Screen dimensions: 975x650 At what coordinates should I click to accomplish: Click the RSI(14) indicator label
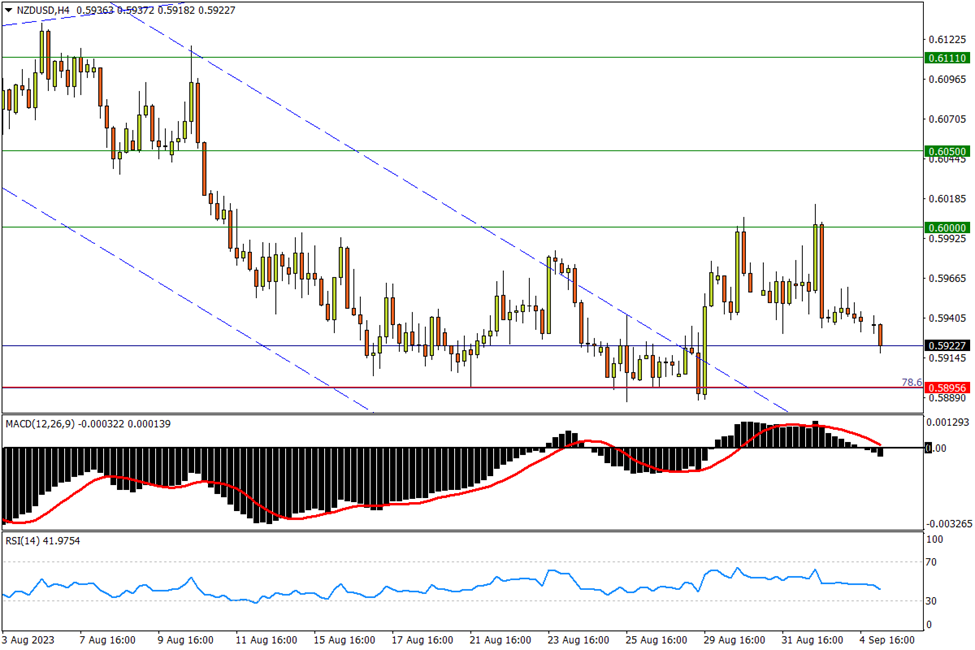26,541
